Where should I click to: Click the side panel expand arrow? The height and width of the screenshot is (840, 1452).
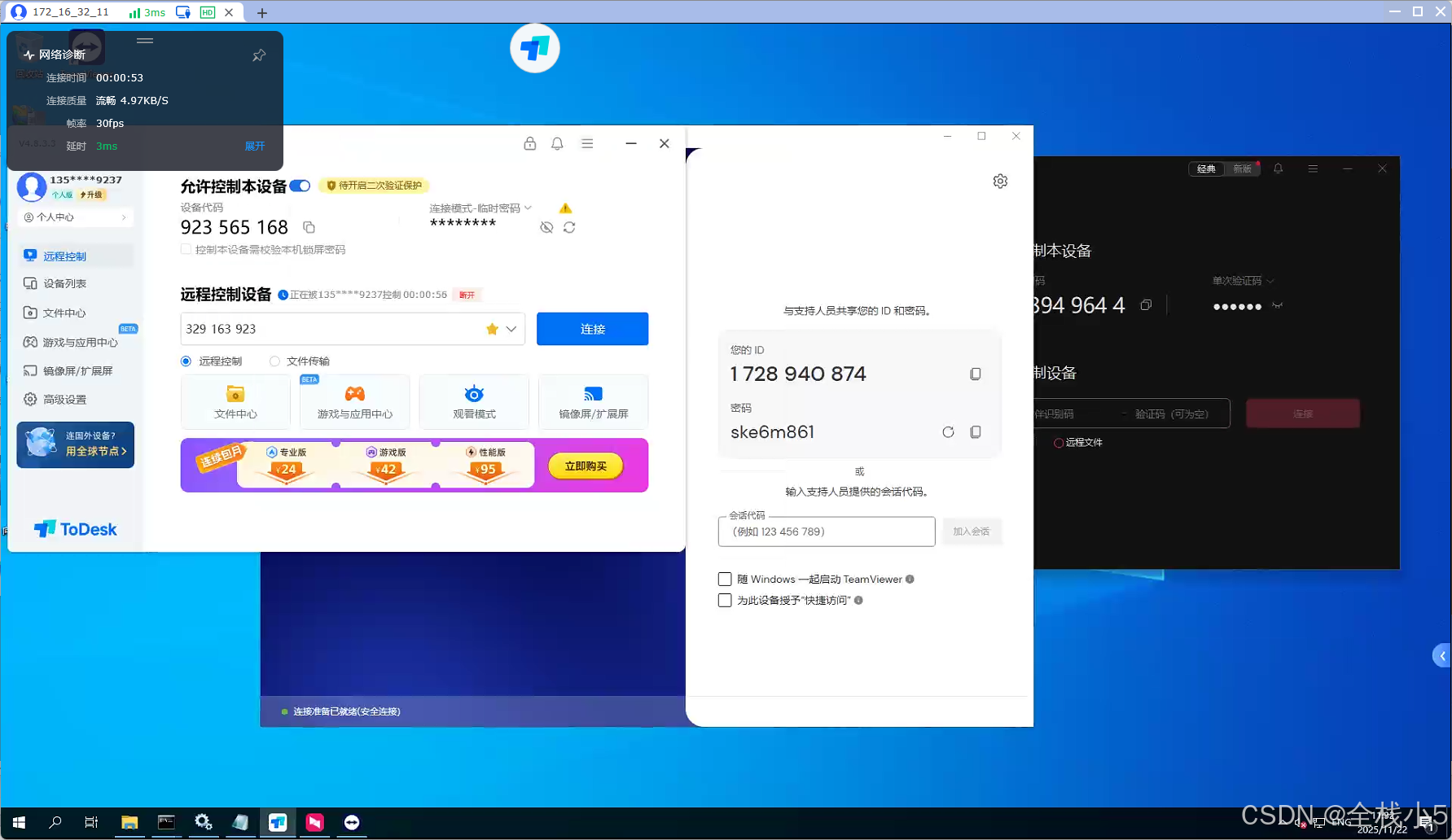(x=1441, y=655)
